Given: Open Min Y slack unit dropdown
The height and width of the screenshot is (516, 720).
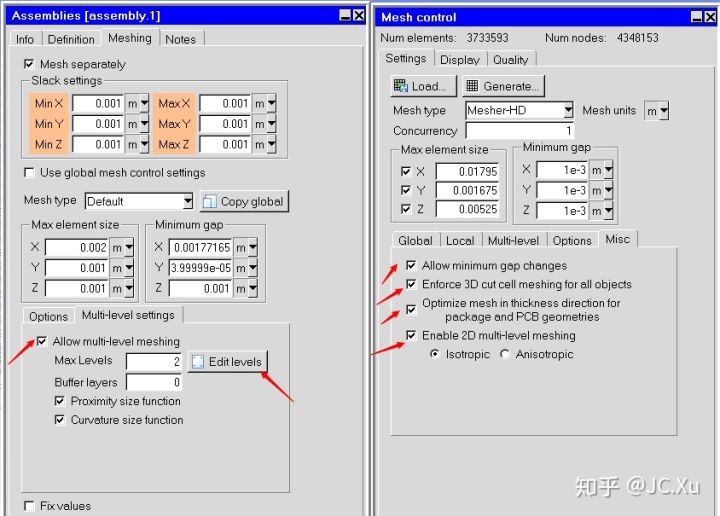Looking at the screenshot, I should click(144, 124).
